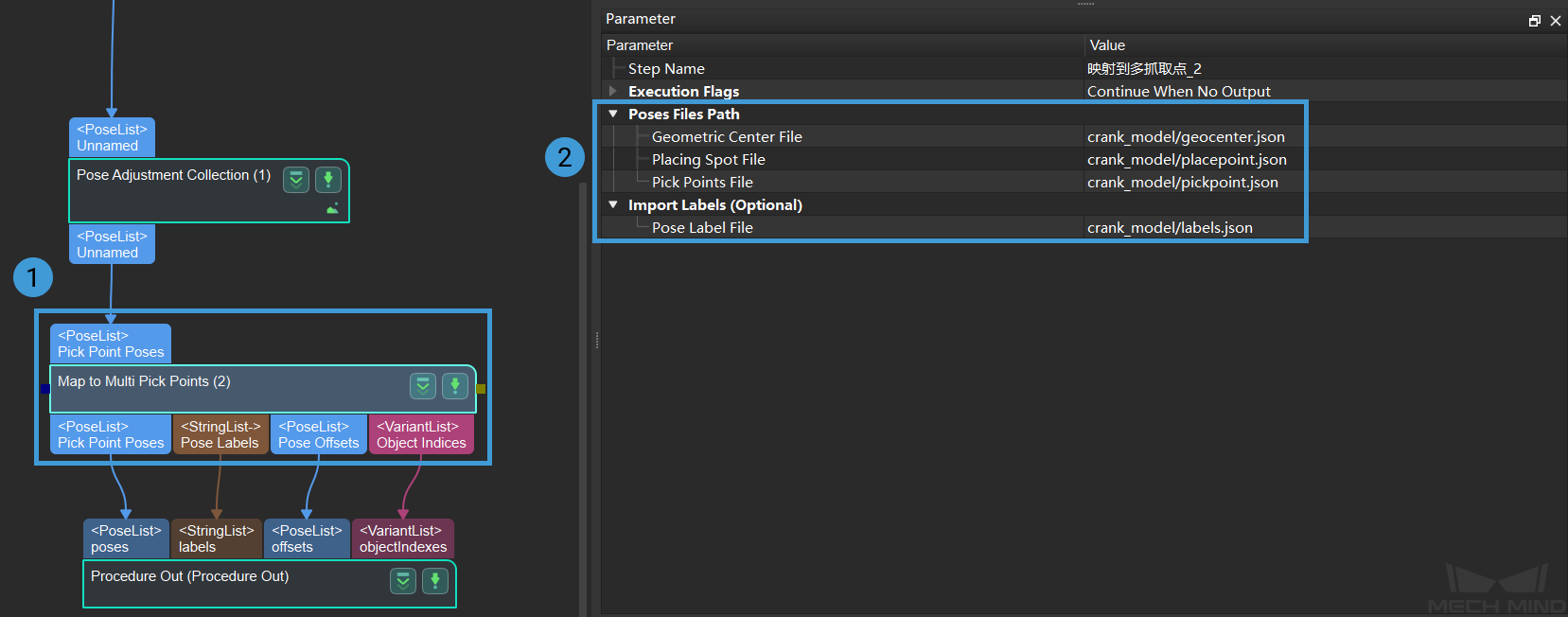Float the Parameter panel with restore icon
Viewport: 1568px width, 617px height.
point(1534,21)
